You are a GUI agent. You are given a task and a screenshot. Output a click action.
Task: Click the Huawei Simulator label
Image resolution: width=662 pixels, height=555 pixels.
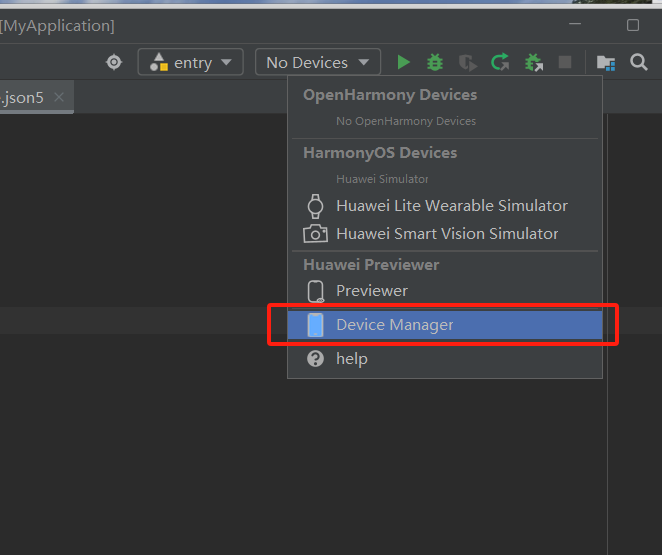coord(382,179)
